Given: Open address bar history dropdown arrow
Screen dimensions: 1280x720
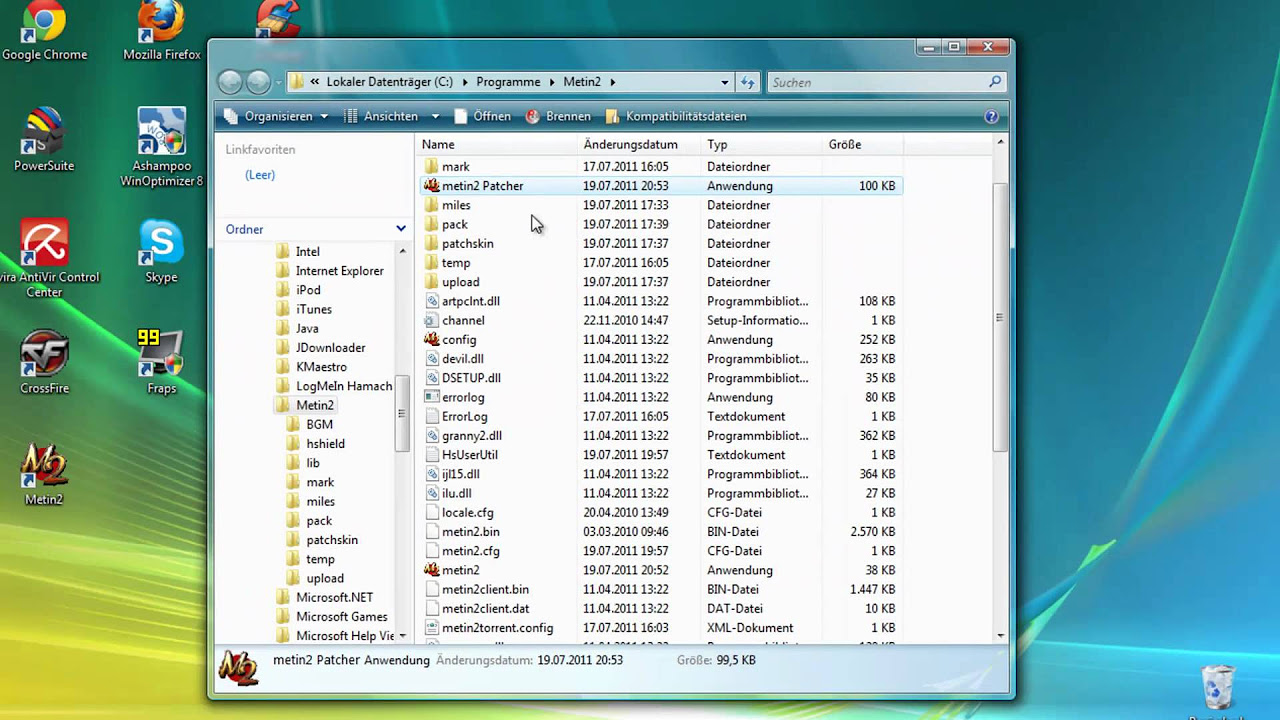Looking at the screenshot, I should click(x=725, y=82).
